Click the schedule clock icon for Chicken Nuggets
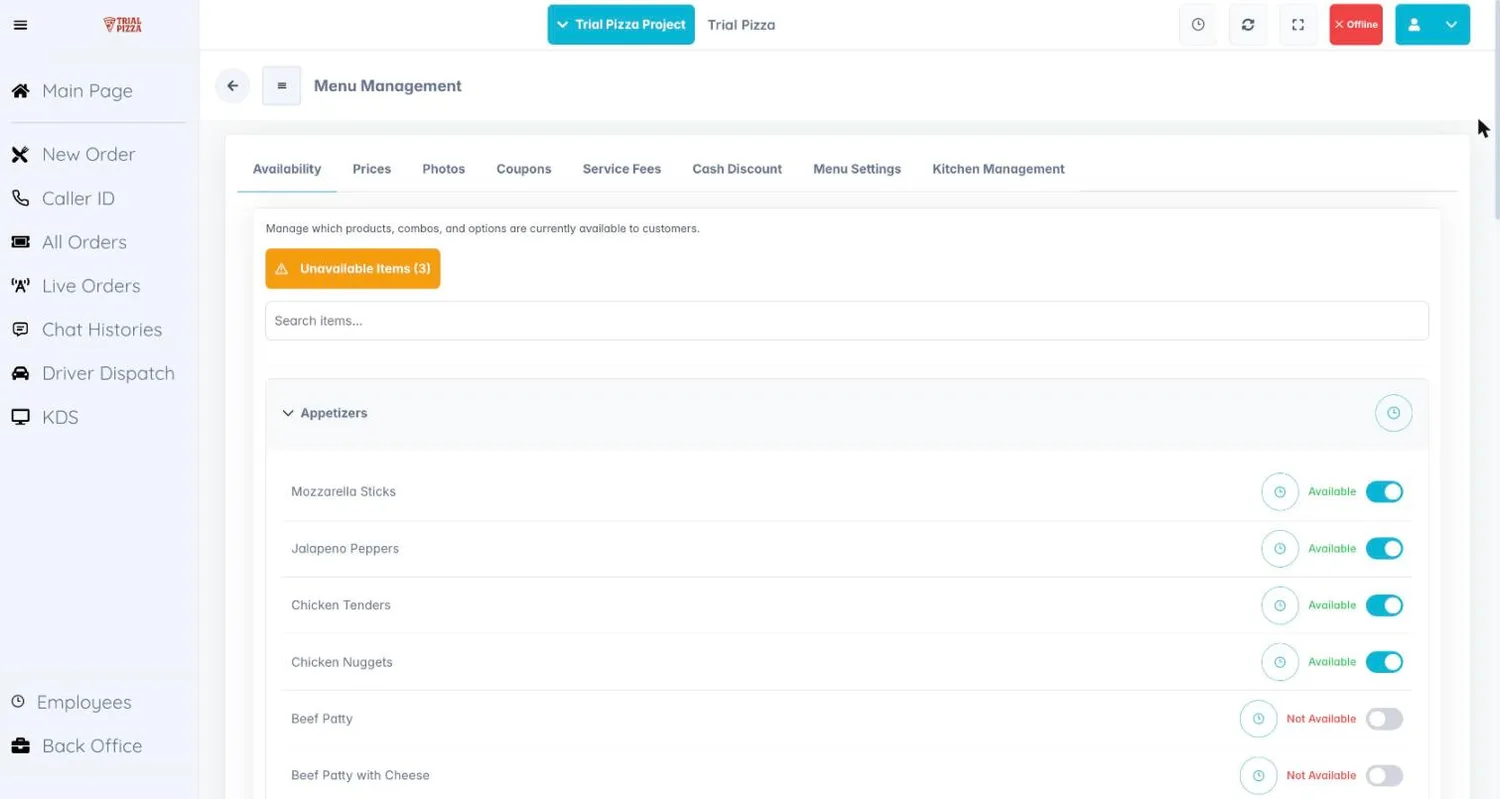Image resolution: width=1500 pixels, height=799 pixels. (1280, 662)
